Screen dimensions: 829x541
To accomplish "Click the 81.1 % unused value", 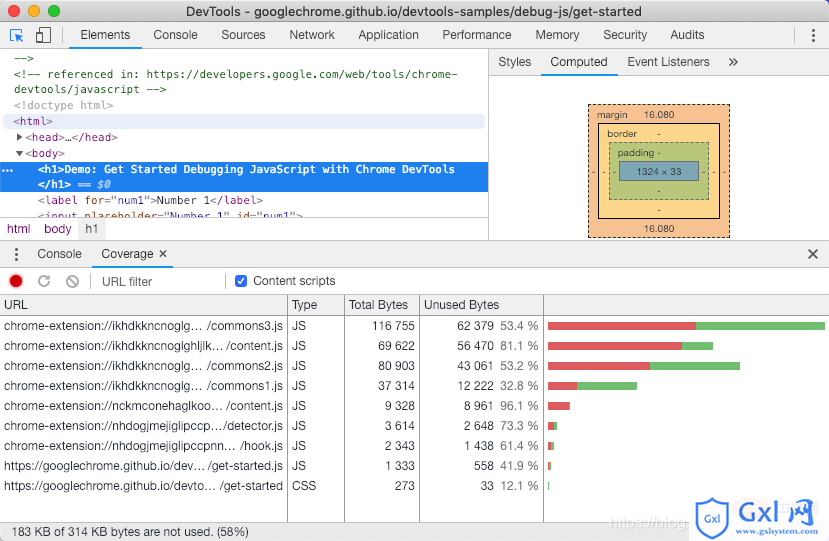I will [x=519, y=346].
